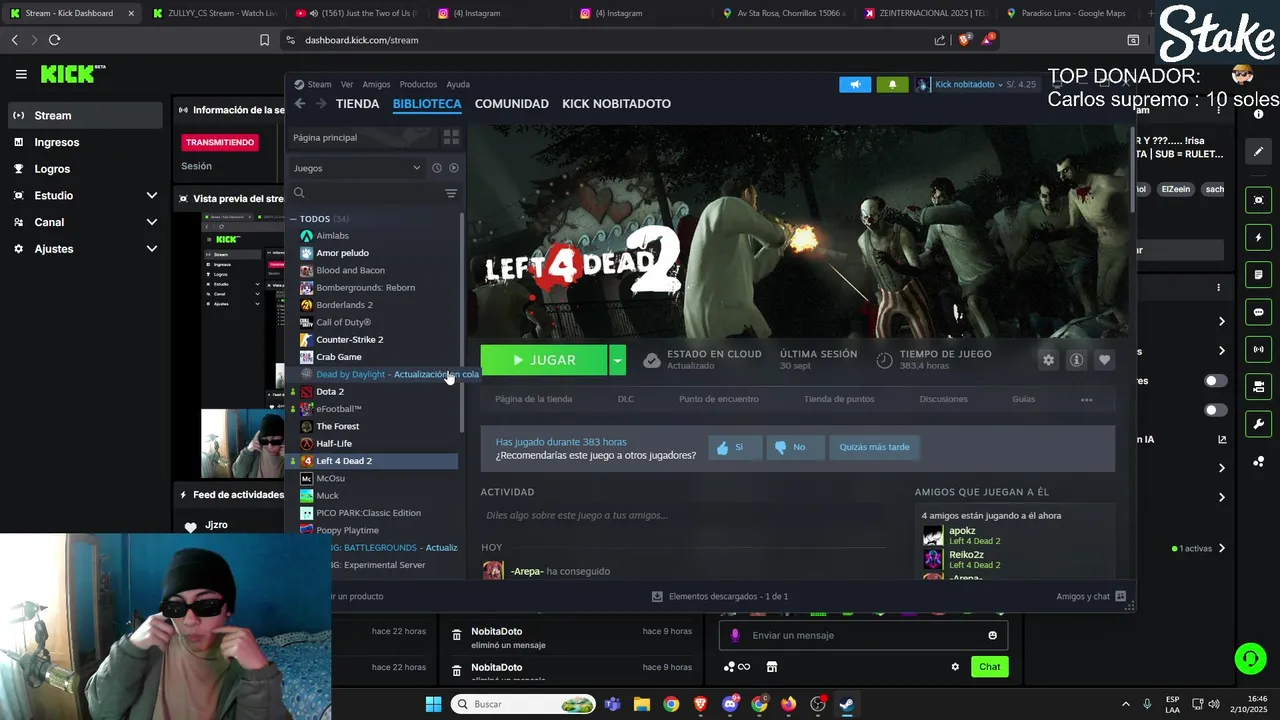Expand Ajustes in Kick sidebar
This screenshot has width=1280, height=720.
152,249
